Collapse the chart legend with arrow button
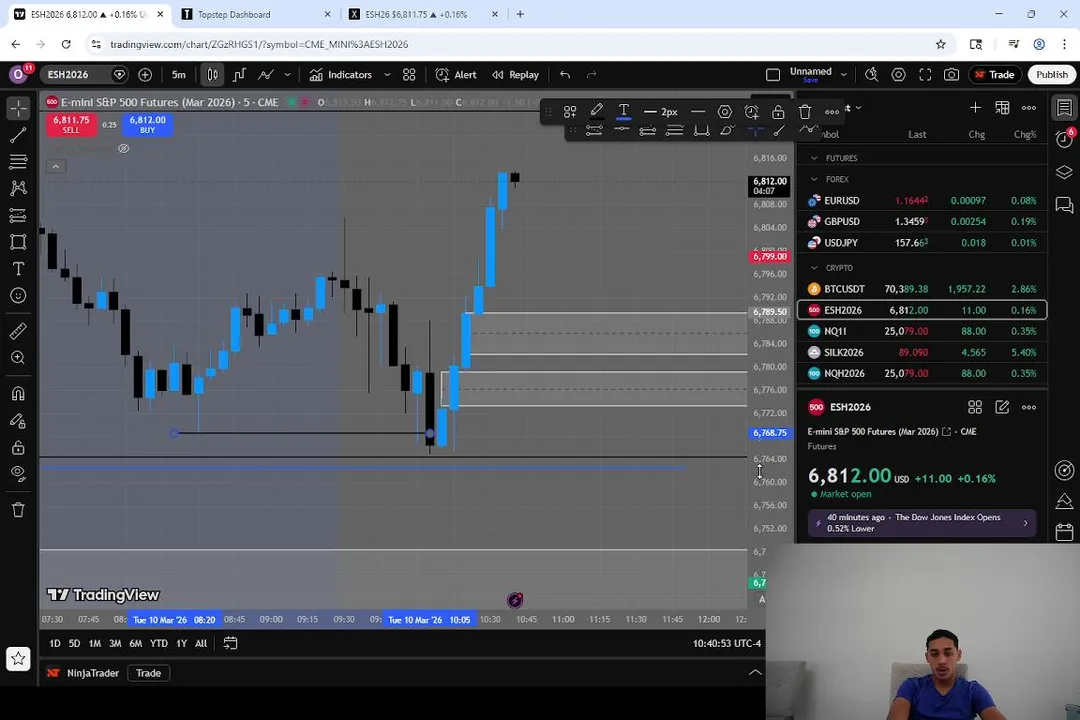 [56, 166]
